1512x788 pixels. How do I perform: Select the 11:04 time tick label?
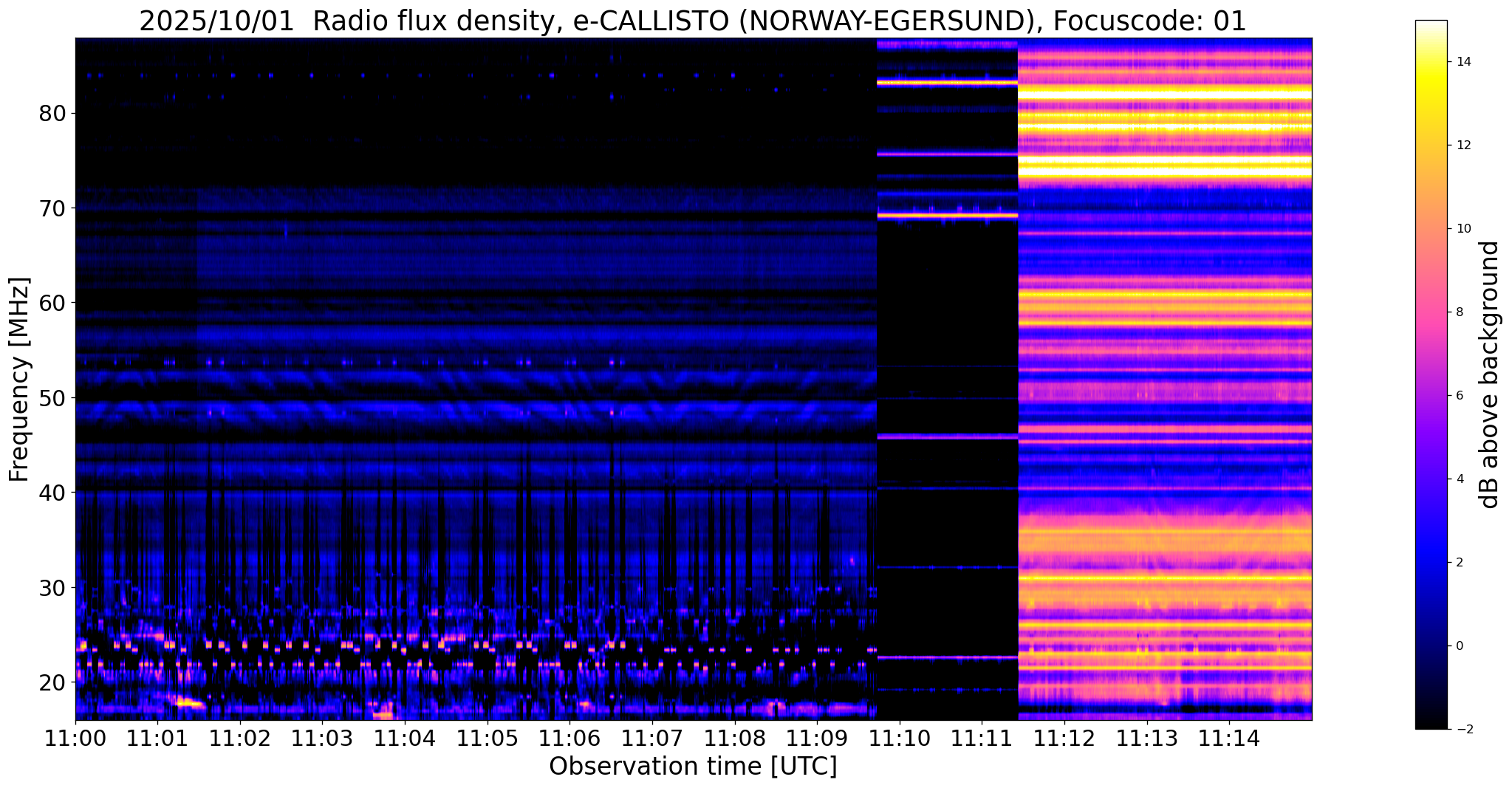(x=405, y=739)
